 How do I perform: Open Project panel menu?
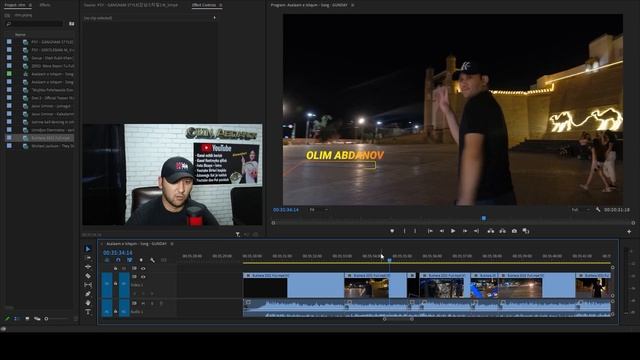click(x=31, y=5)
